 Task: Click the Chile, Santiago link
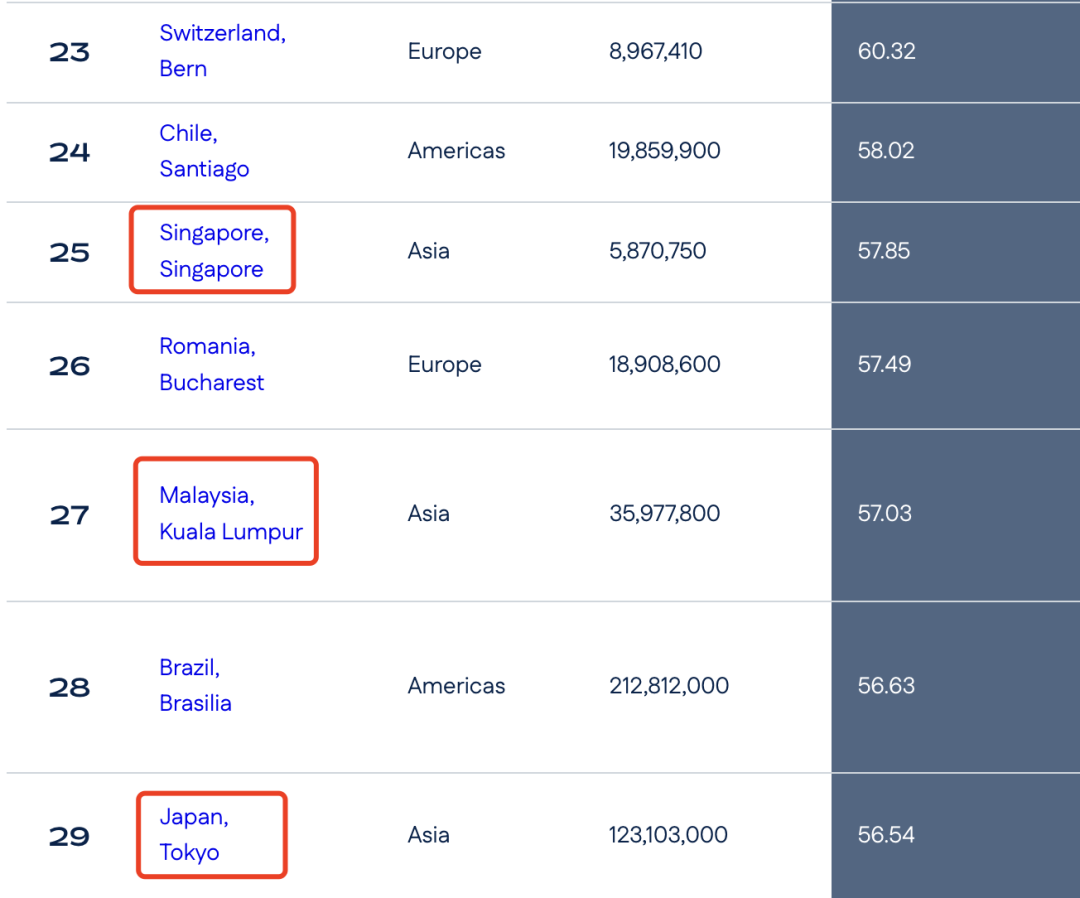click(x=204, y=151)
